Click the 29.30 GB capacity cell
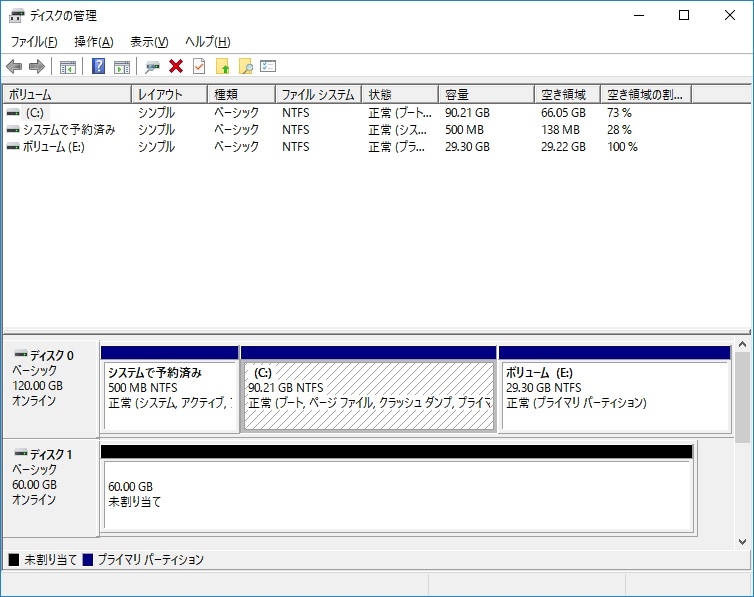Image resolution: width=754 pixels, height=597 pixels. (467, 146)
